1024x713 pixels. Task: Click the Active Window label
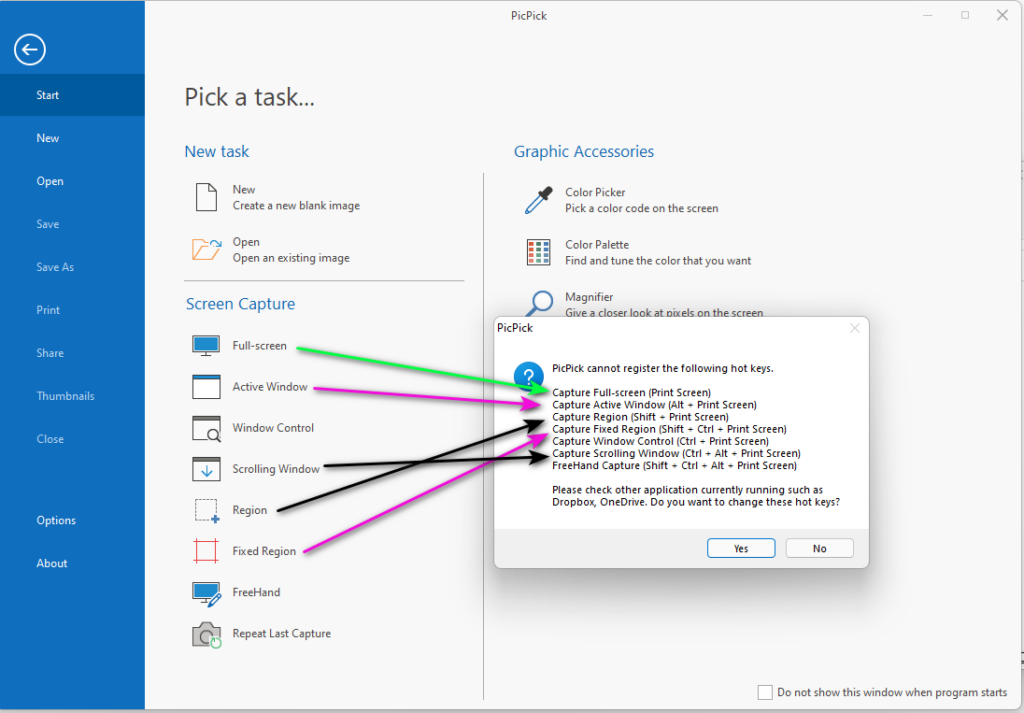coord(270,387)
